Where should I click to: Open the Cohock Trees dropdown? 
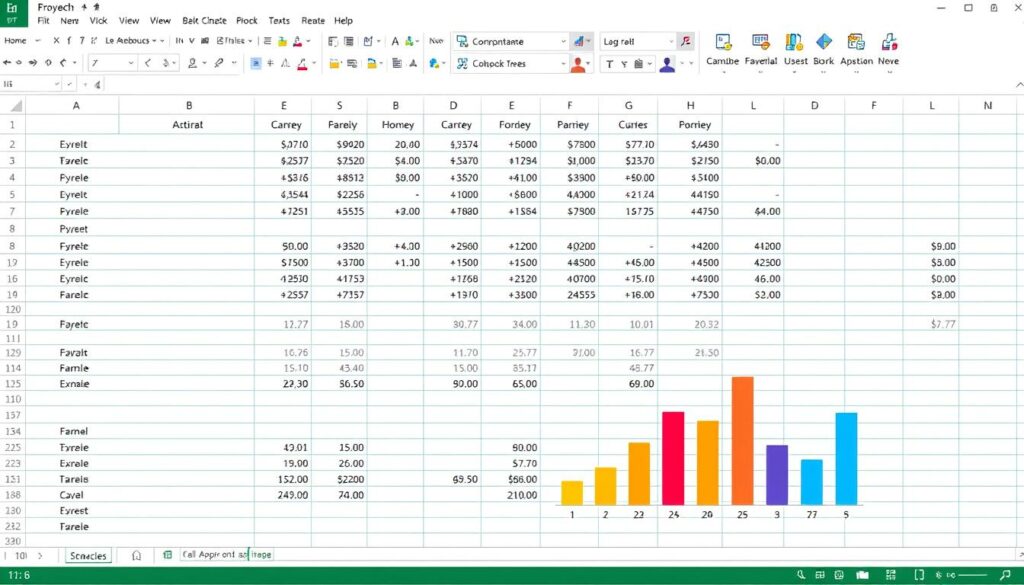tap(563, 63)
